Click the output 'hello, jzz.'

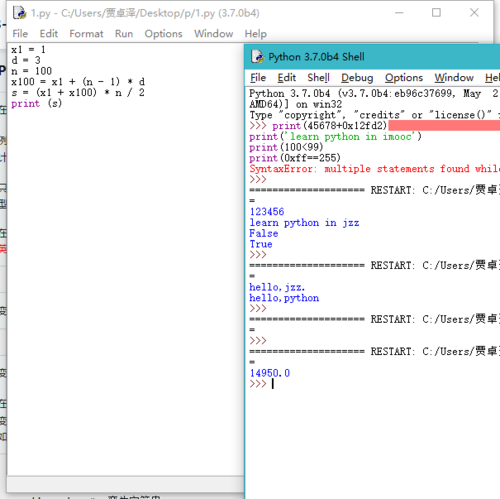point(277,287)
